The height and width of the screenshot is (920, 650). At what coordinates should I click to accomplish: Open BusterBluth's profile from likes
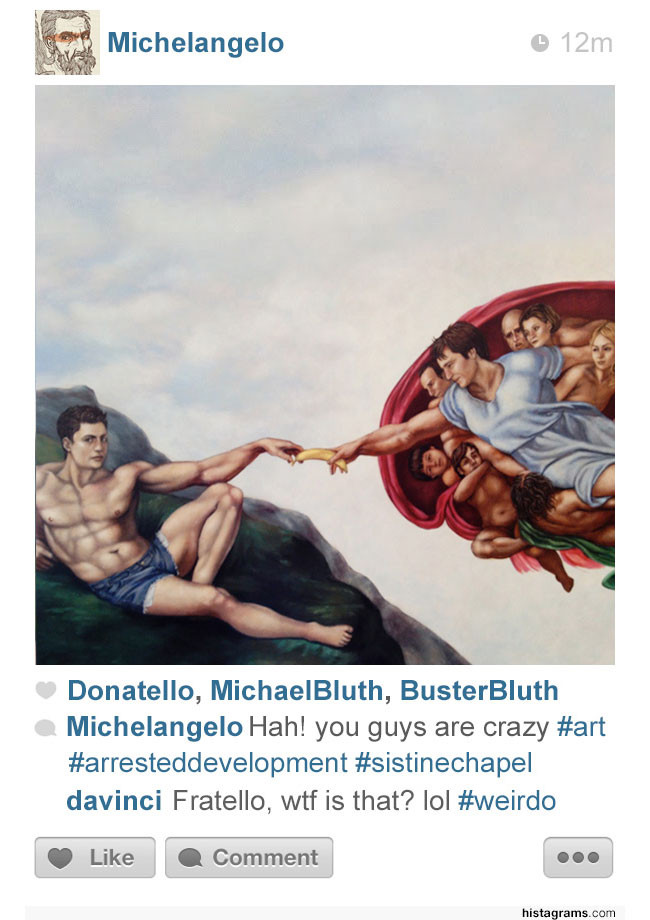coord(479,691)
